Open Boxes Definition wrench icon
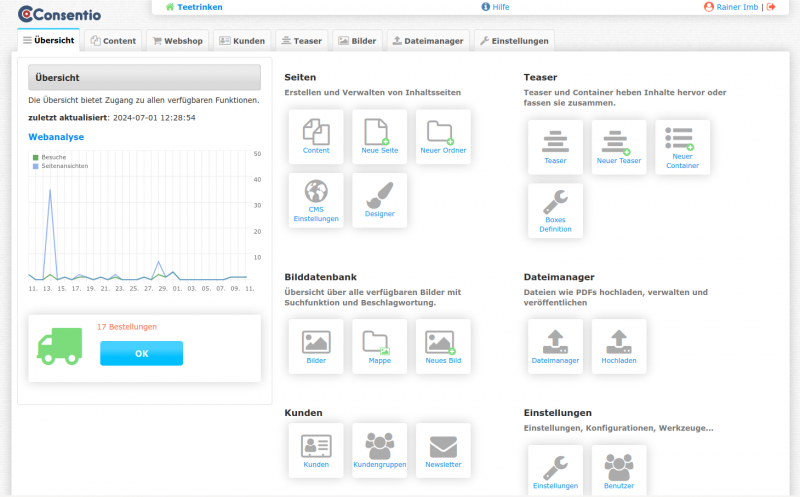Screen dimensions: 800x497 (x=555, y=210)
